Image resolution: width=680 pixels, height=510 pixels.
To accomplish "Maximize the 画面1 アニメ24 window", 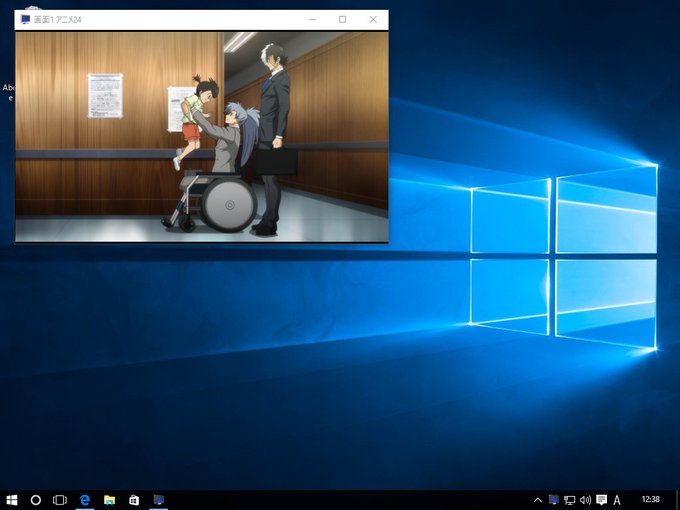I will click(343, 20).
